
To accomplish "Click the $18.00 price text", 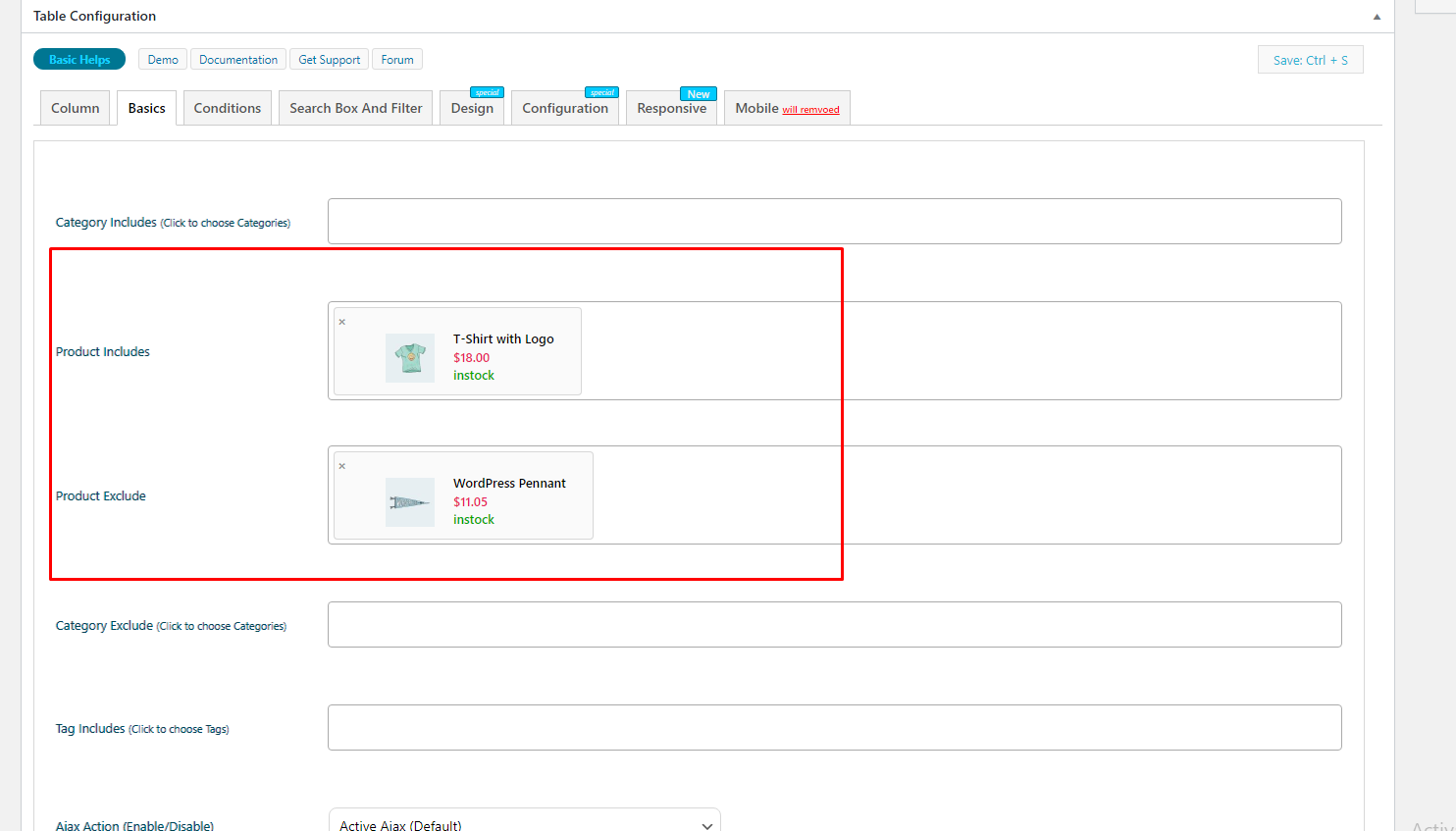I will click(x=471, y=358).
